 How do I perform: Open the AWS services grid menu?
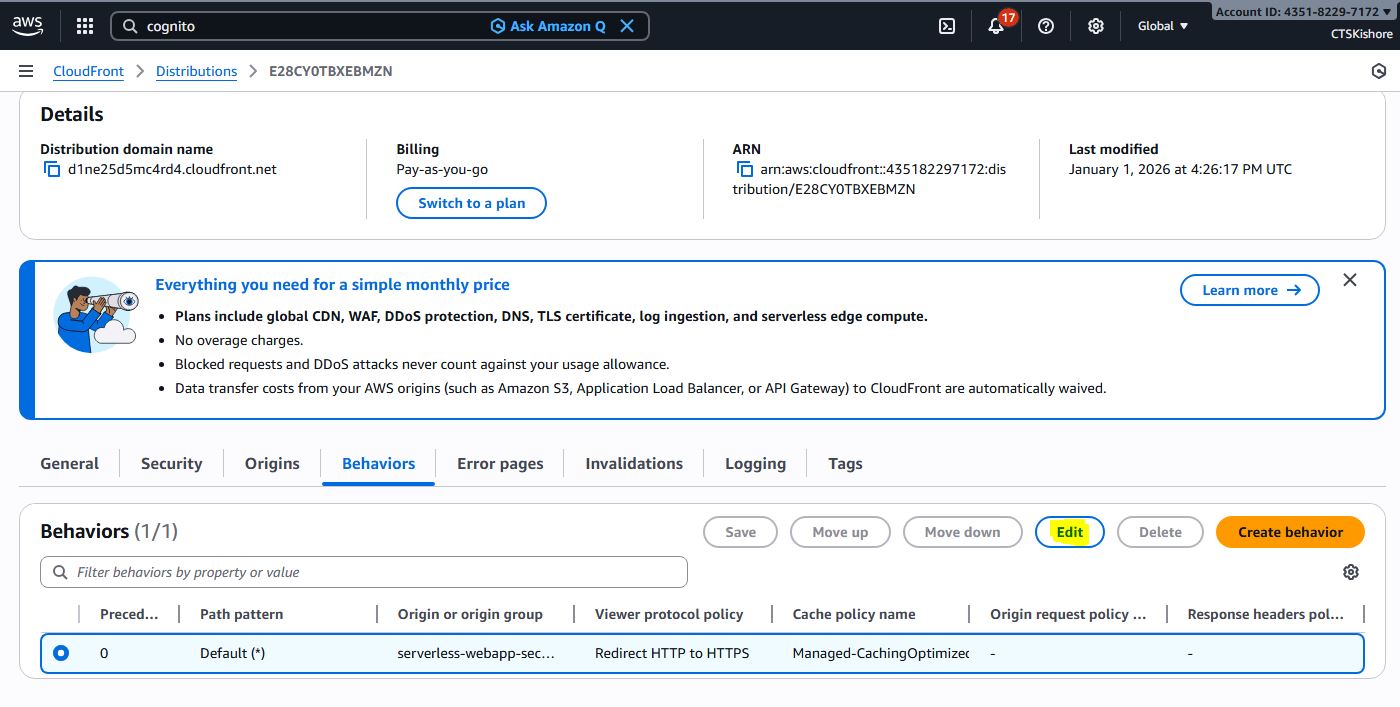click(85, 26)
